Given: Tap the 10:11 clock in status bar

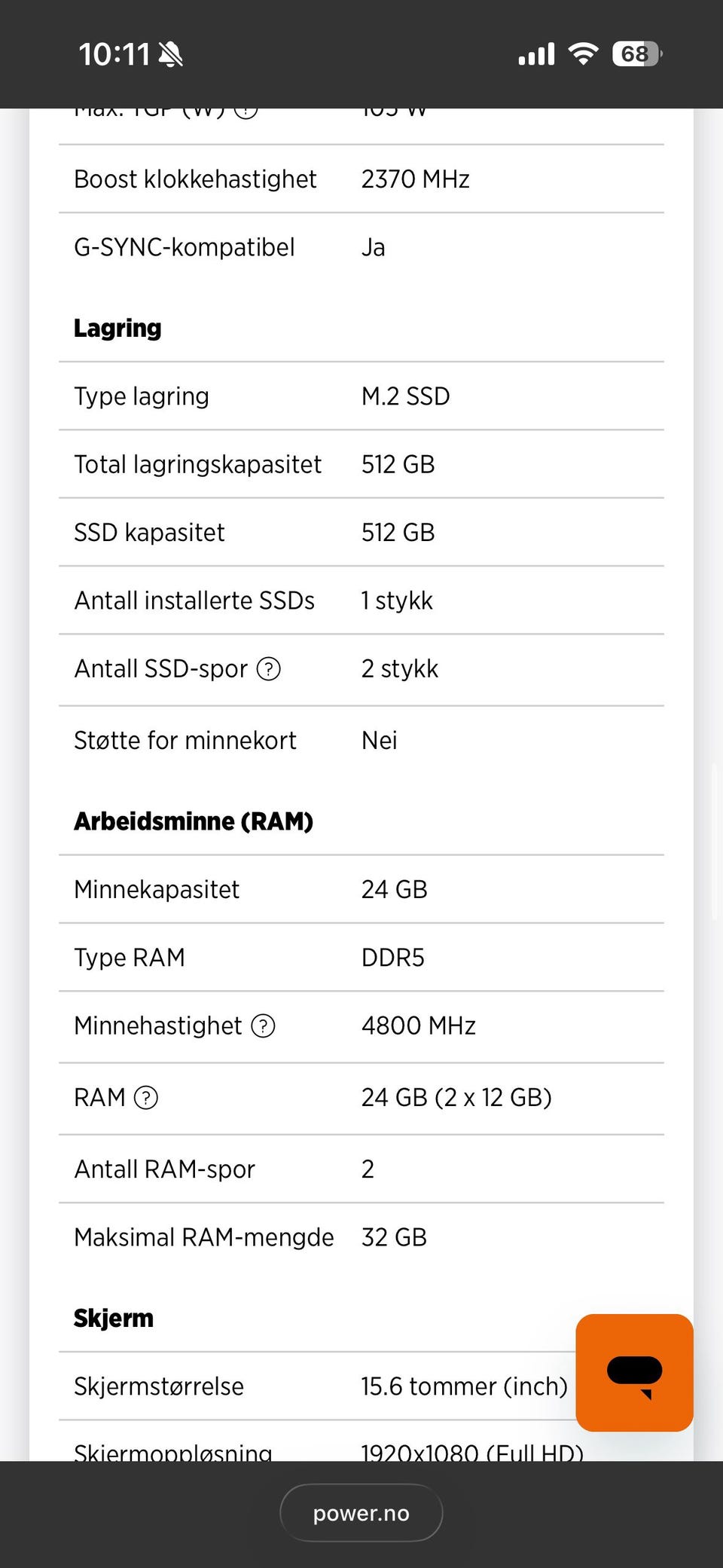Looking at the screenshot, I should pyautogui.click(x=114, y=54).
